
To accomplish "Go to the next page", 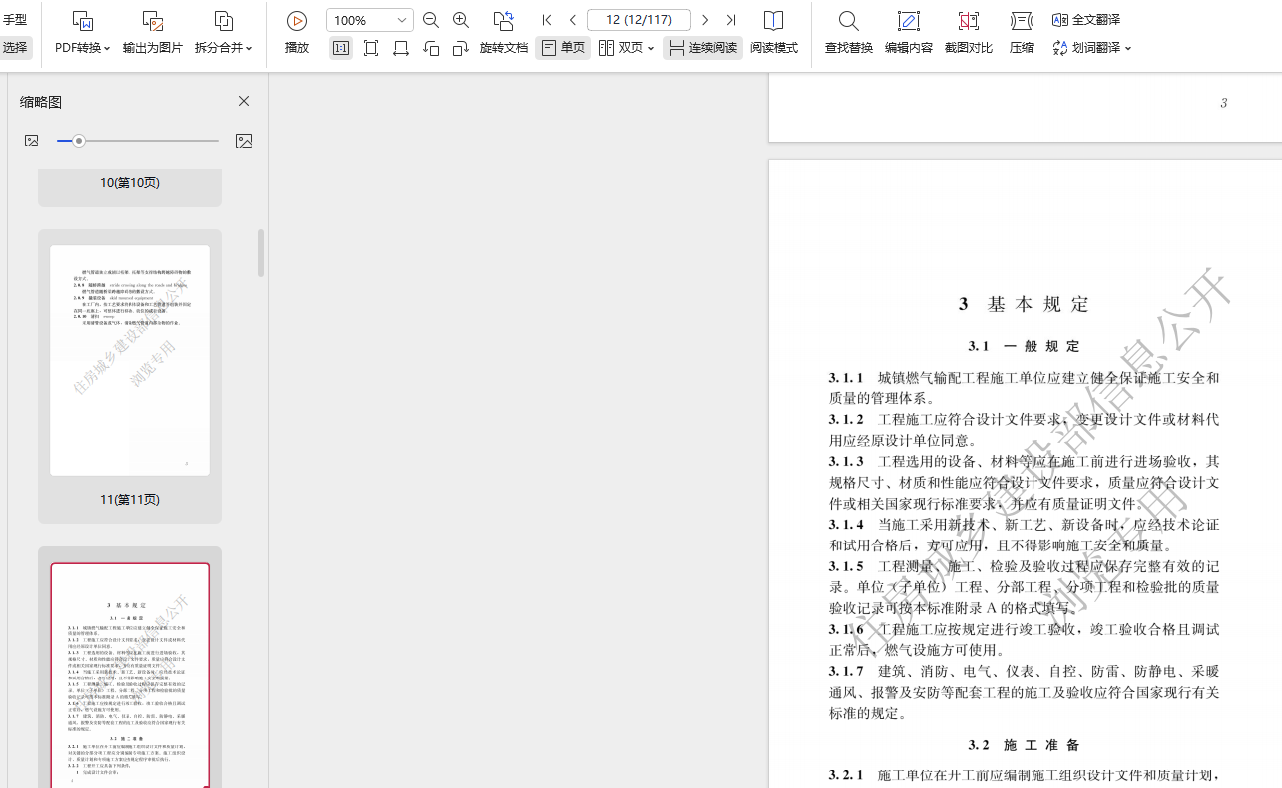I will [x=705, y=20].
